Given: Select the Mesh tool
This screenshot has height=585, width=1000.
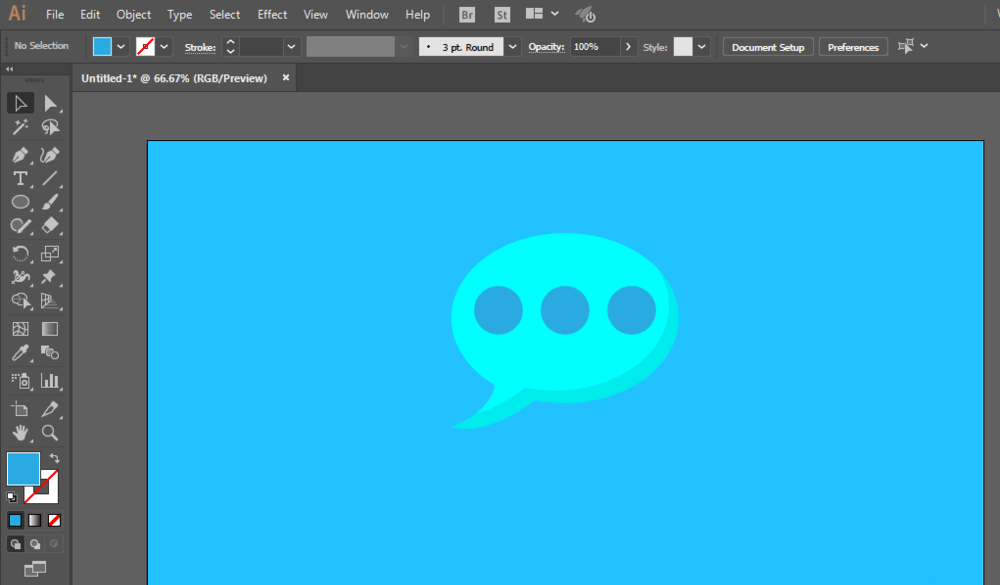Looking at the screenshot, I should click(20, 329).
